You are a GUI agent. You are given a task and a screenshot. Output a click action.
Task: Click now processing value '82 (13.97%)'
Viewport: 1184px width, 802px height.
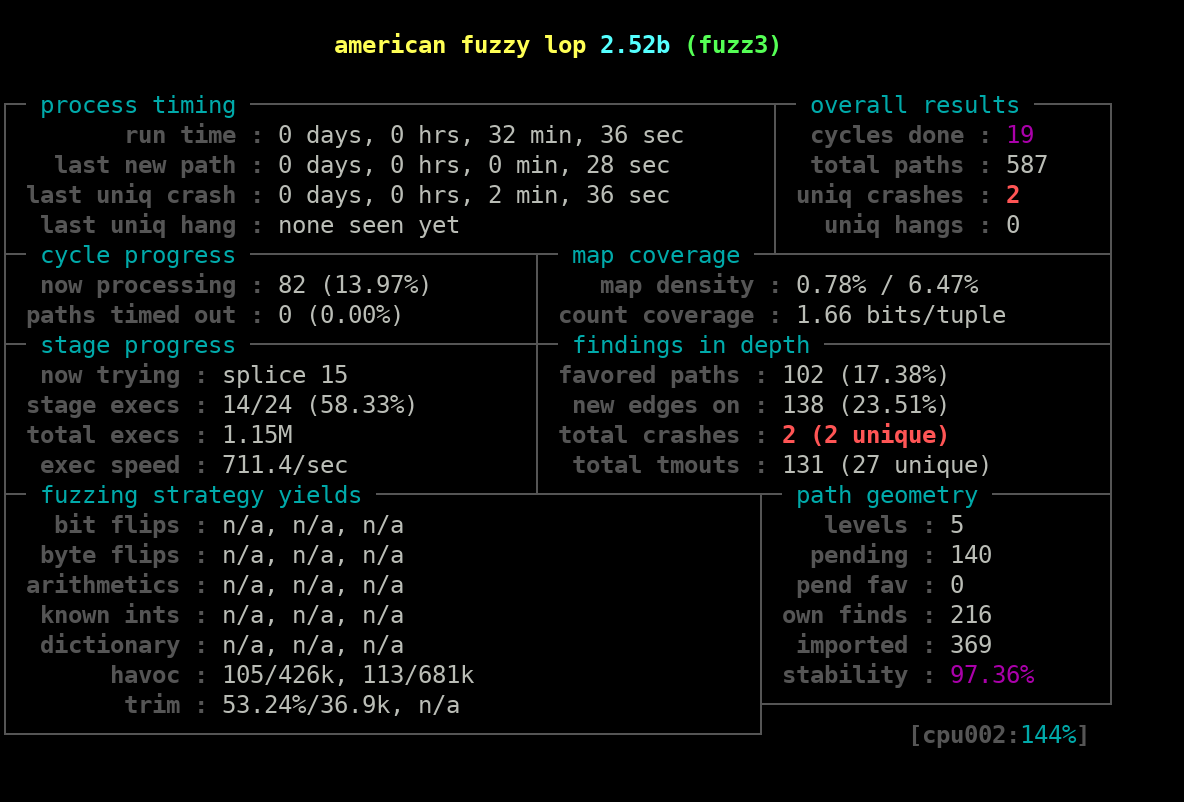point(354,285)
